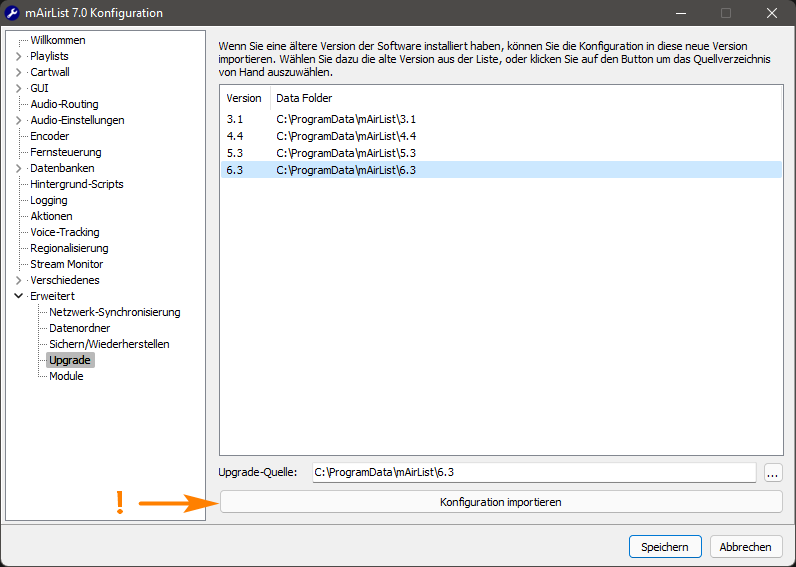
Task: Open the Encoder settings page
Action: (x=49, y=136)
